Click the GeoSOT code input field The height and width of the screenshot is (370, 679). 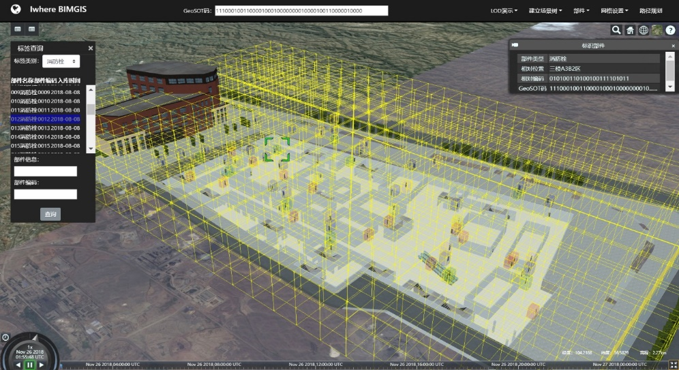click(301, 11)
